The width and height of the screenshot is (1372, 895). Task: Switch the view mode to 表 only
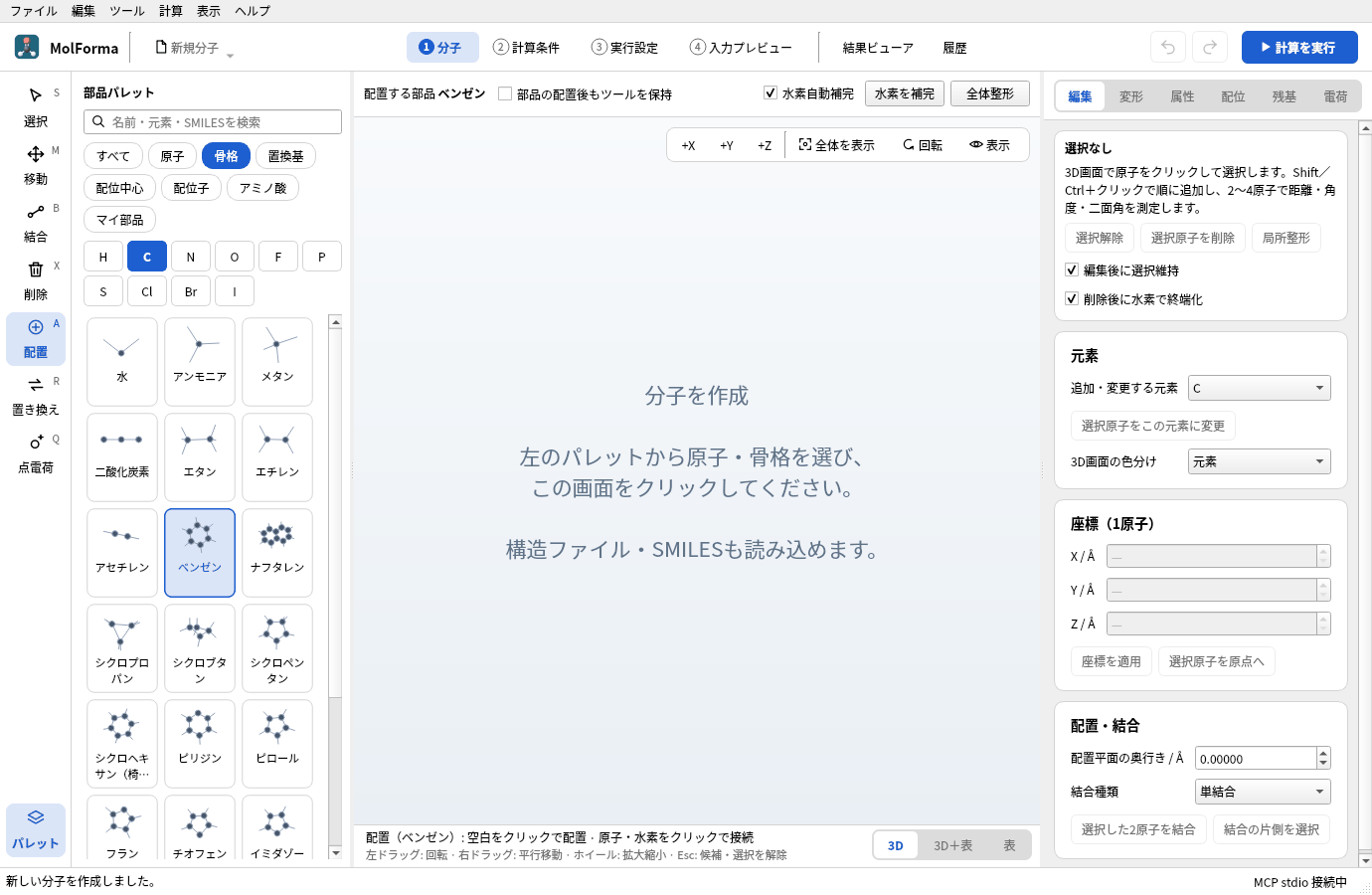tap(1009, 845)
